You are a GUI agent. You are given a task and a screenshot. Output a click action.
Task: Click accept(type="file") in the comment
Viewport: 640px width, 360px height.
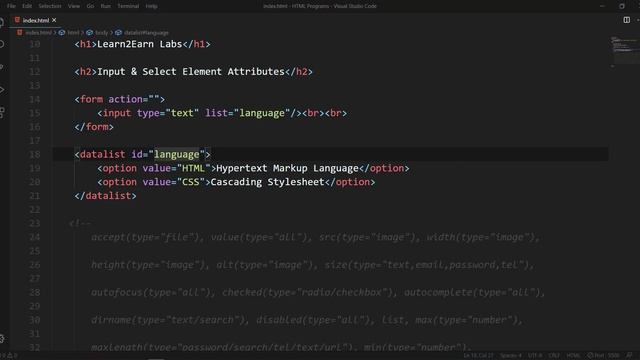pyautogui.click(x=145, y=237)
